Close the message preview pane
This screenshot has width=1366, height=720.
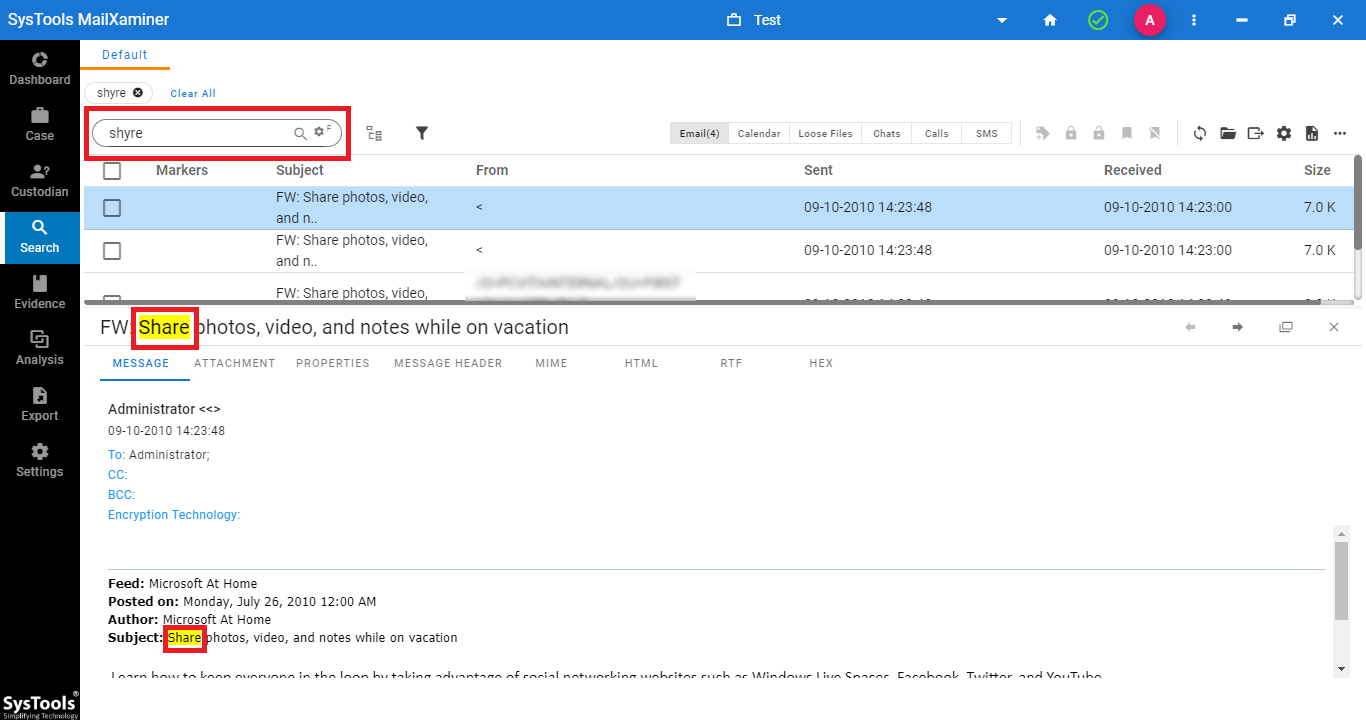click(x=1334, y=327)
